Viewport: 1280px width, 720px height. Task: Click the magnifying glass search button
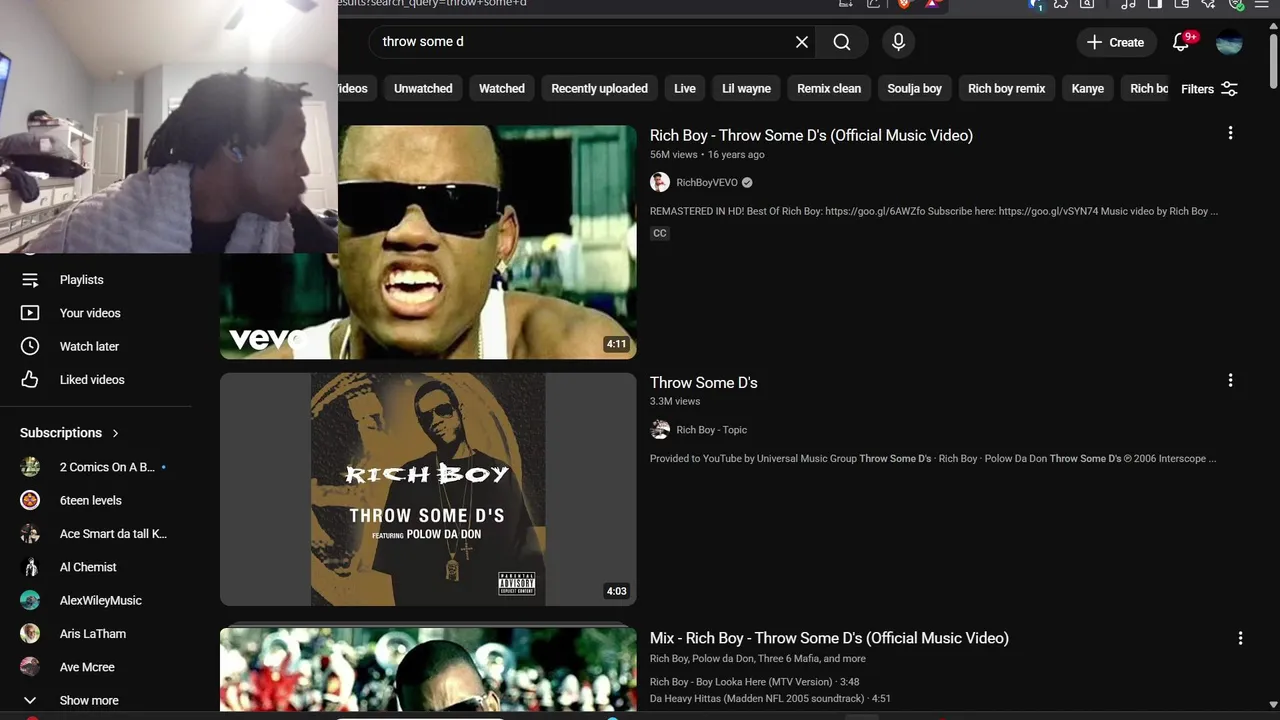(842, 42)
